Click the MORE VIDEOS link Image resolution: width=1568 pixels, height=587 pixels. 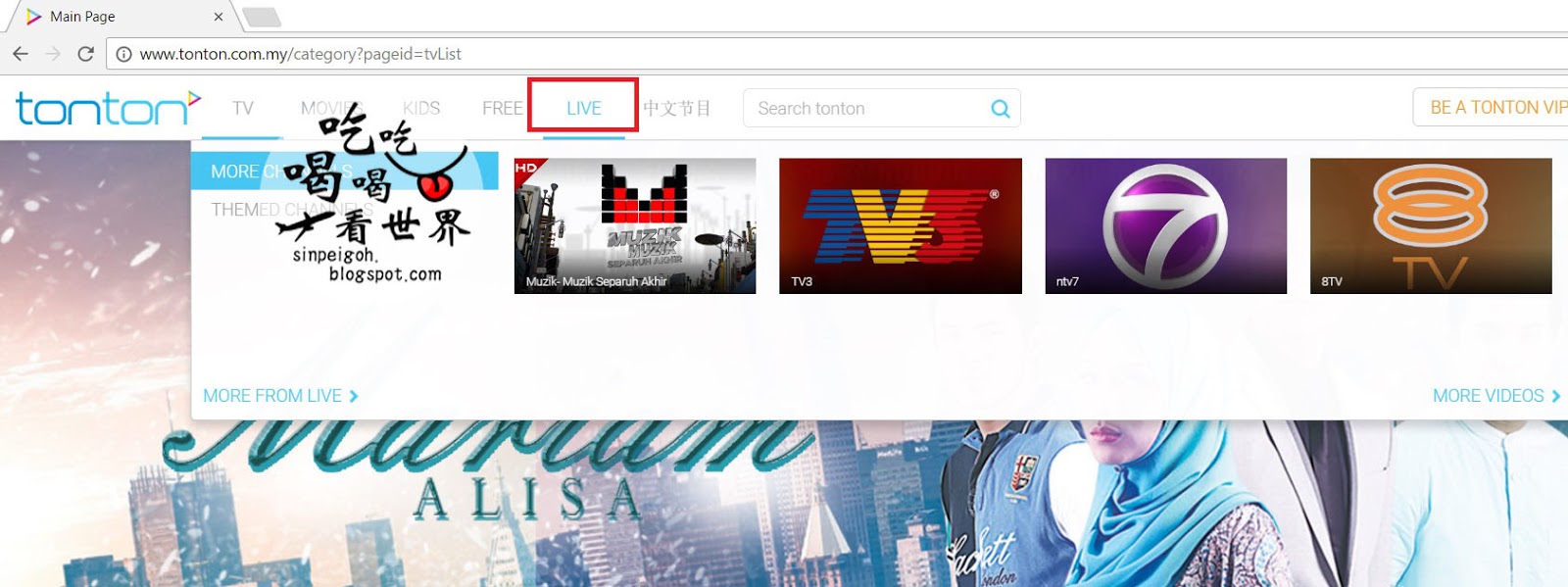click(x=1496, y=396)
